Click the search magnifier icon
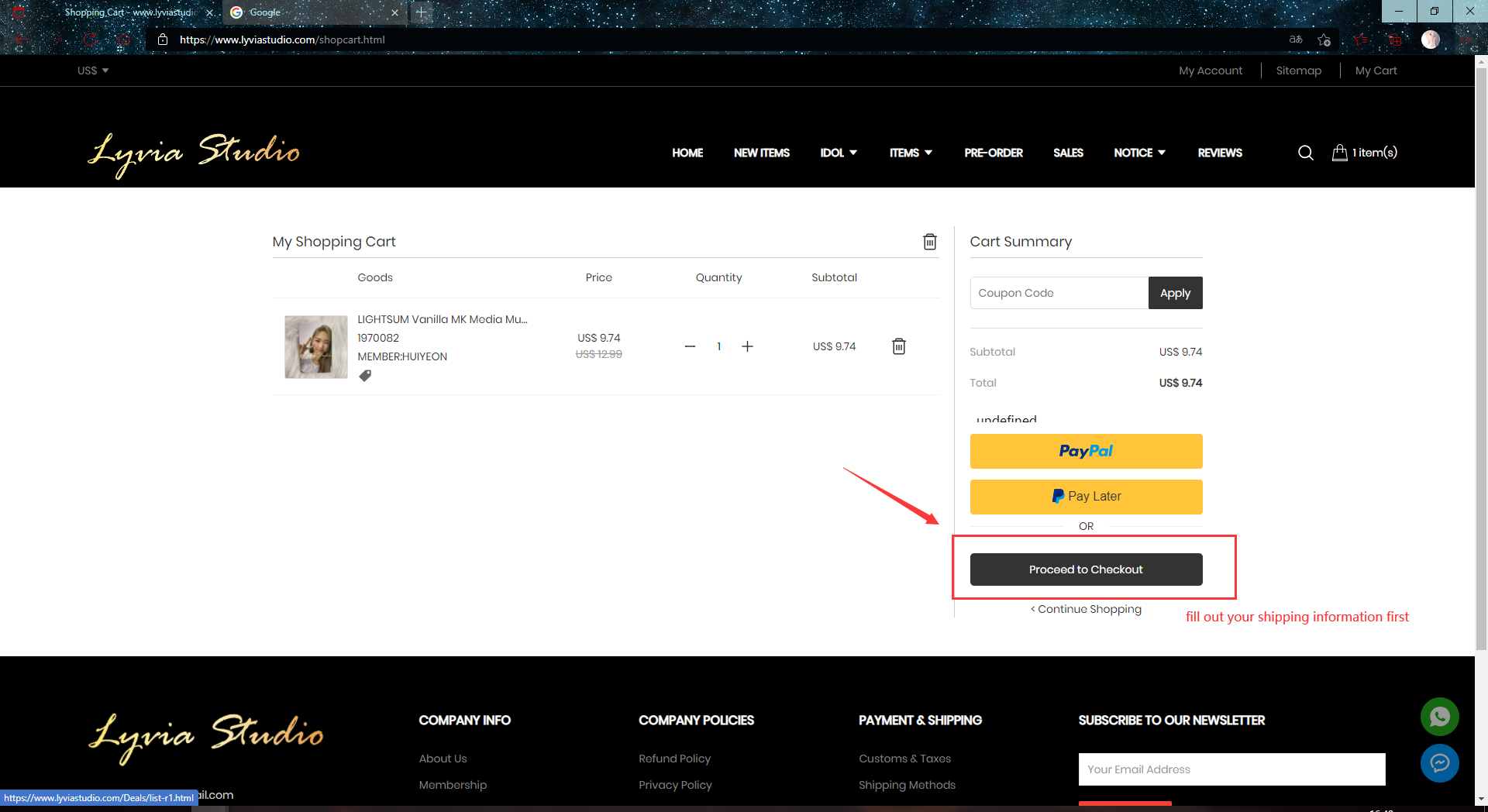1488x812 pixels. tap(1305, 153)
